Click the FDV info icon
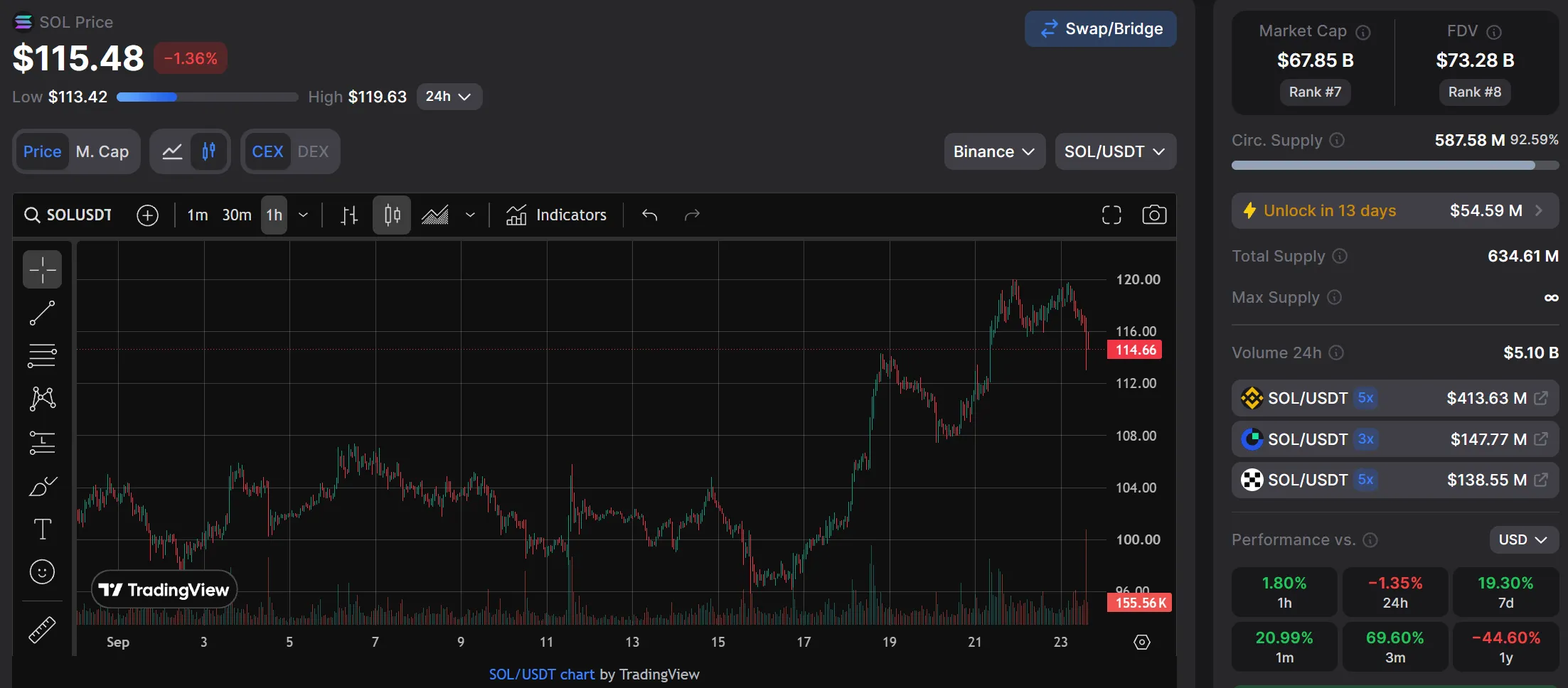 [1494, 32]
